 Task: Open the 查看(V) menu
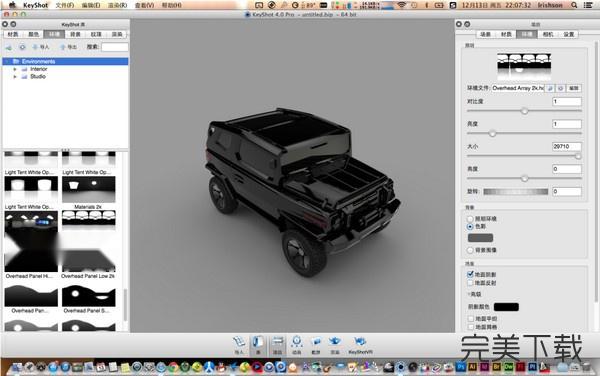[145, 5]
